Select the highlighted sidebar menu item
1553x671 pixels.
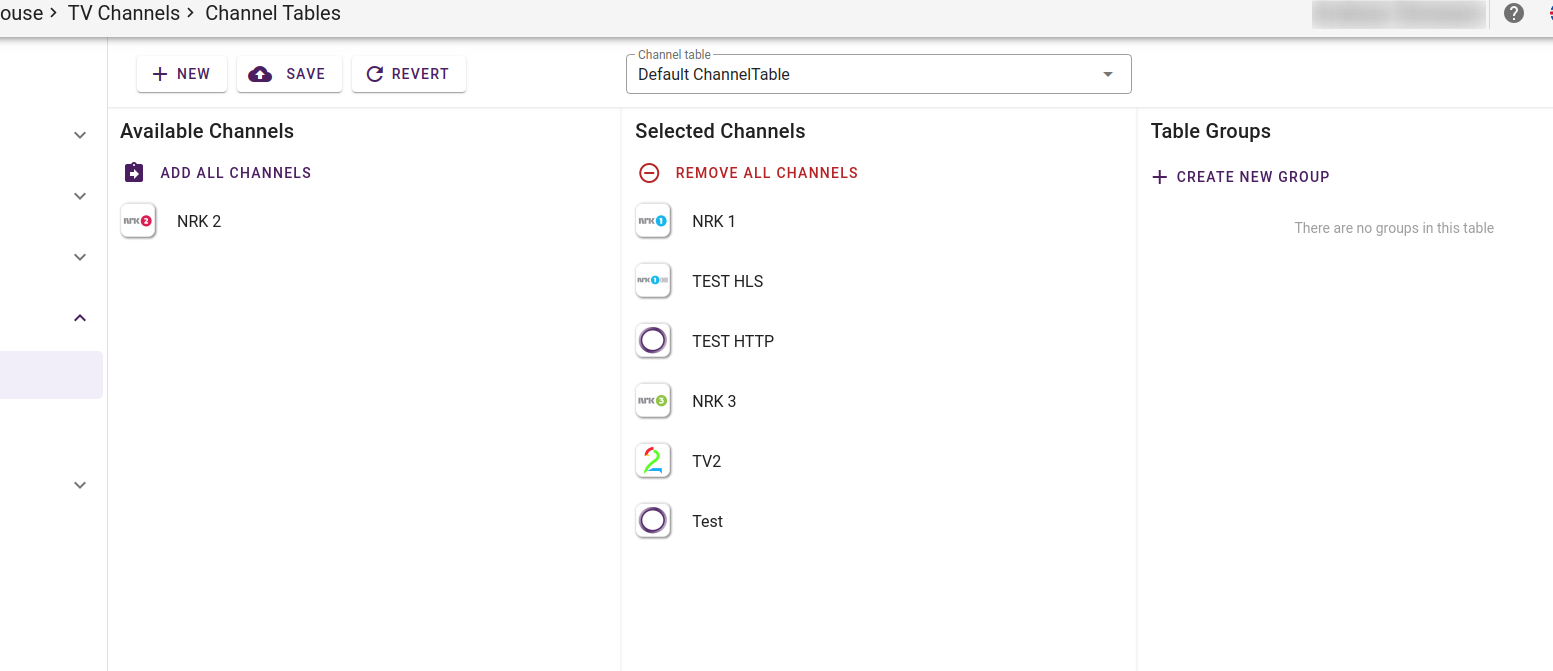(51, 374)
